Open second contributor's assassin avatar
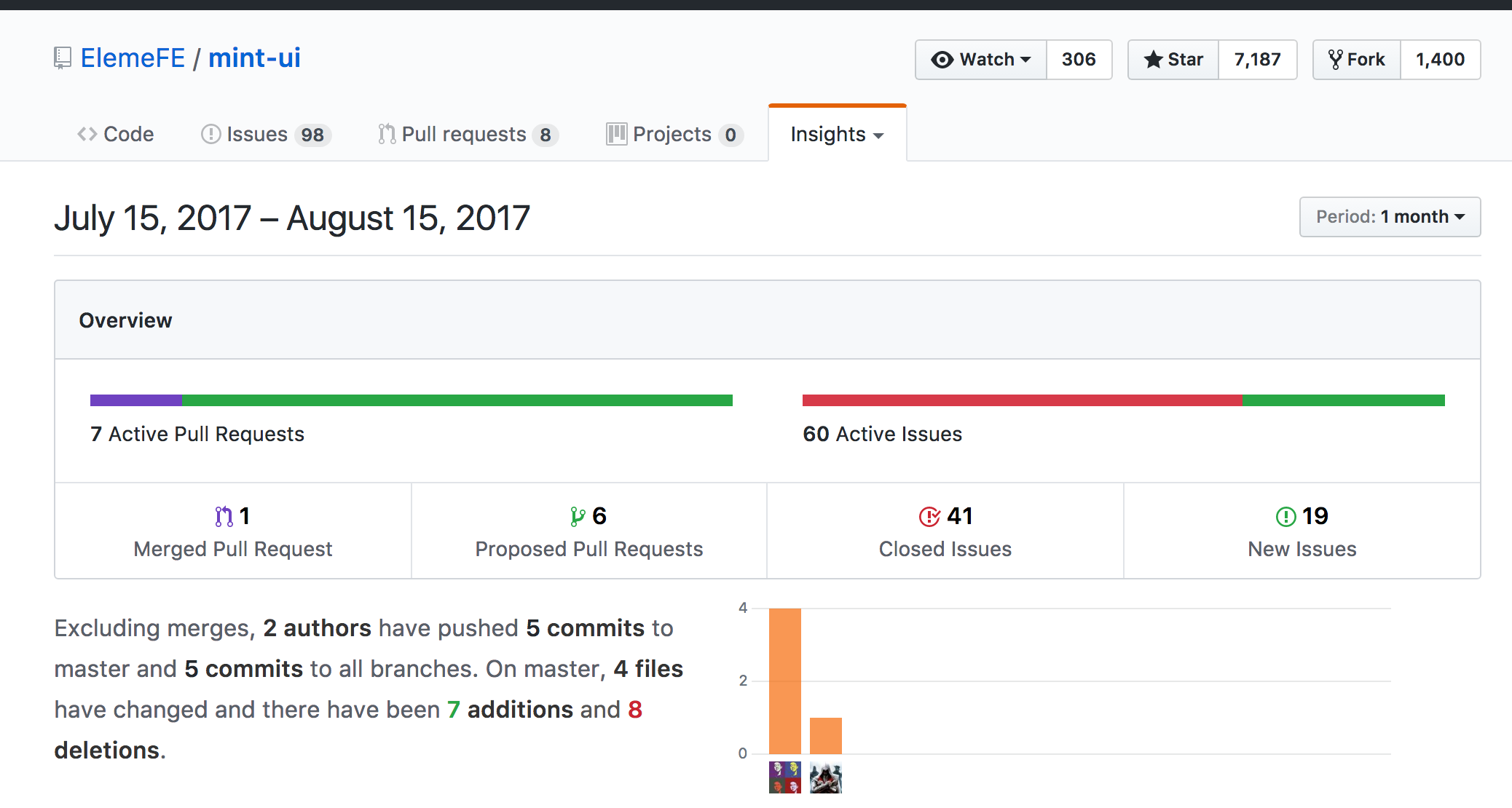Image resolution: width=1512 pixels, height=808 pixels. [x=826, y=777]
